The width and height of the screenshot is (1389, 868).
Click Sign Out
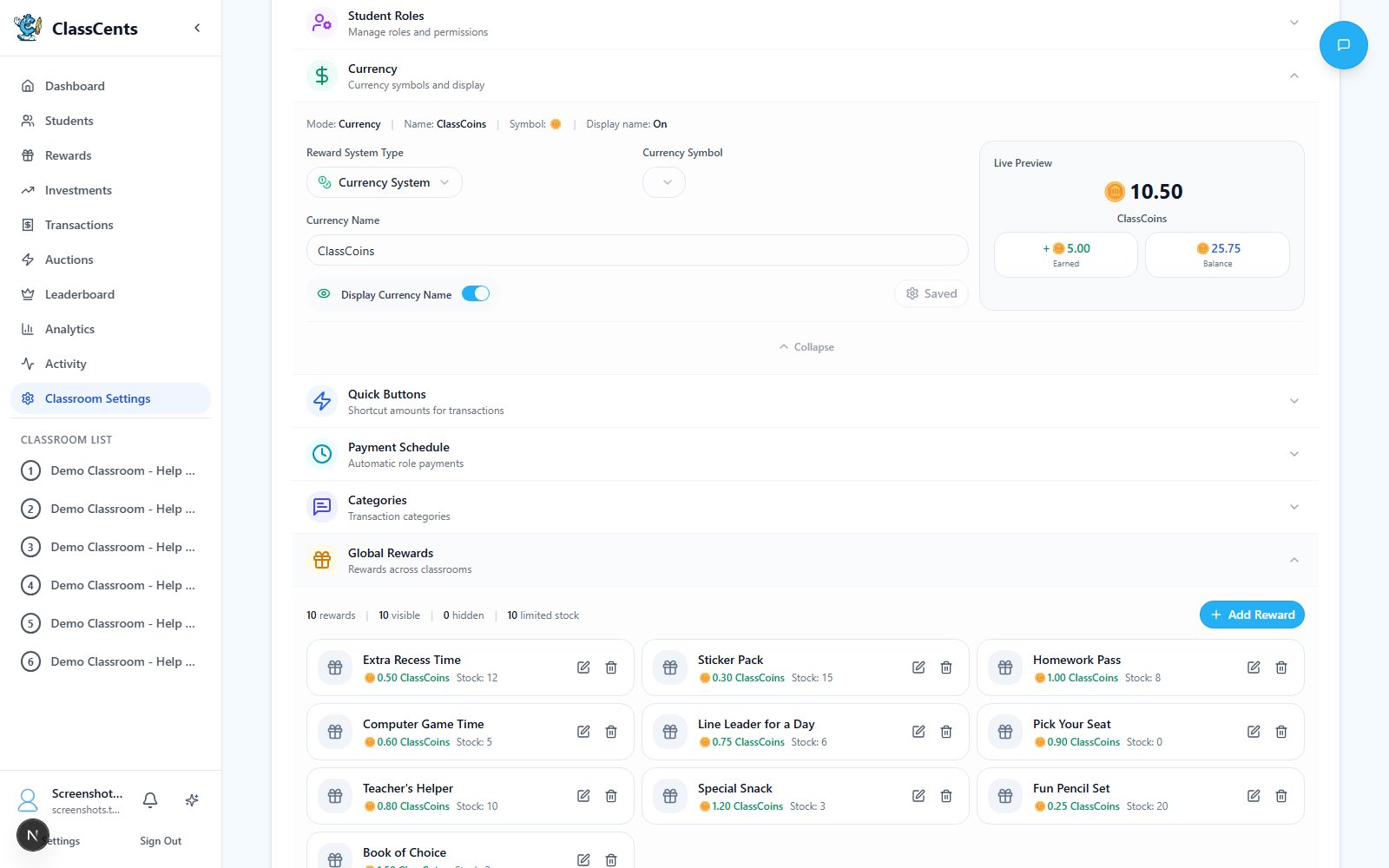(x=161, y=841)
